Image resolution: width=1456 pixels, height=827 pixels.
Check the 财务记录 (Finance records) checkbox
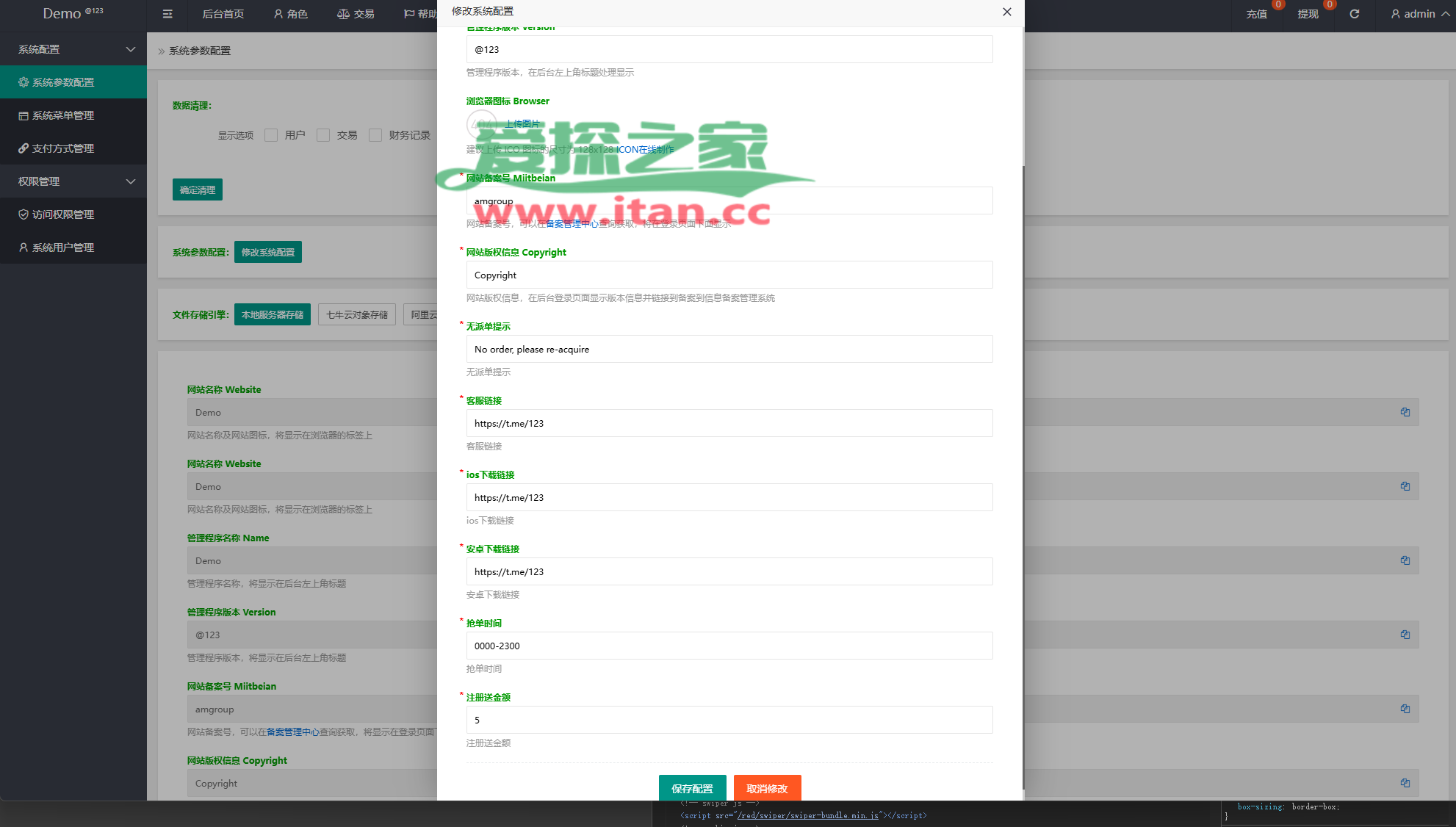(x=375, y=135)
